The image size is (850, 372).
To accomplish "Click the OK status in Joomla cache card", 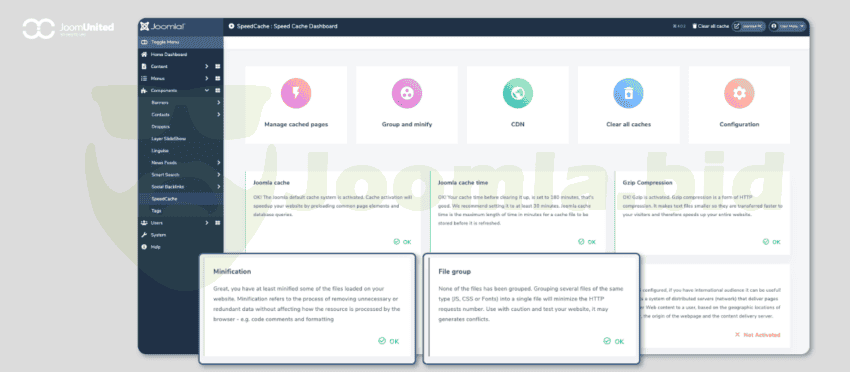I will point(402,242).
